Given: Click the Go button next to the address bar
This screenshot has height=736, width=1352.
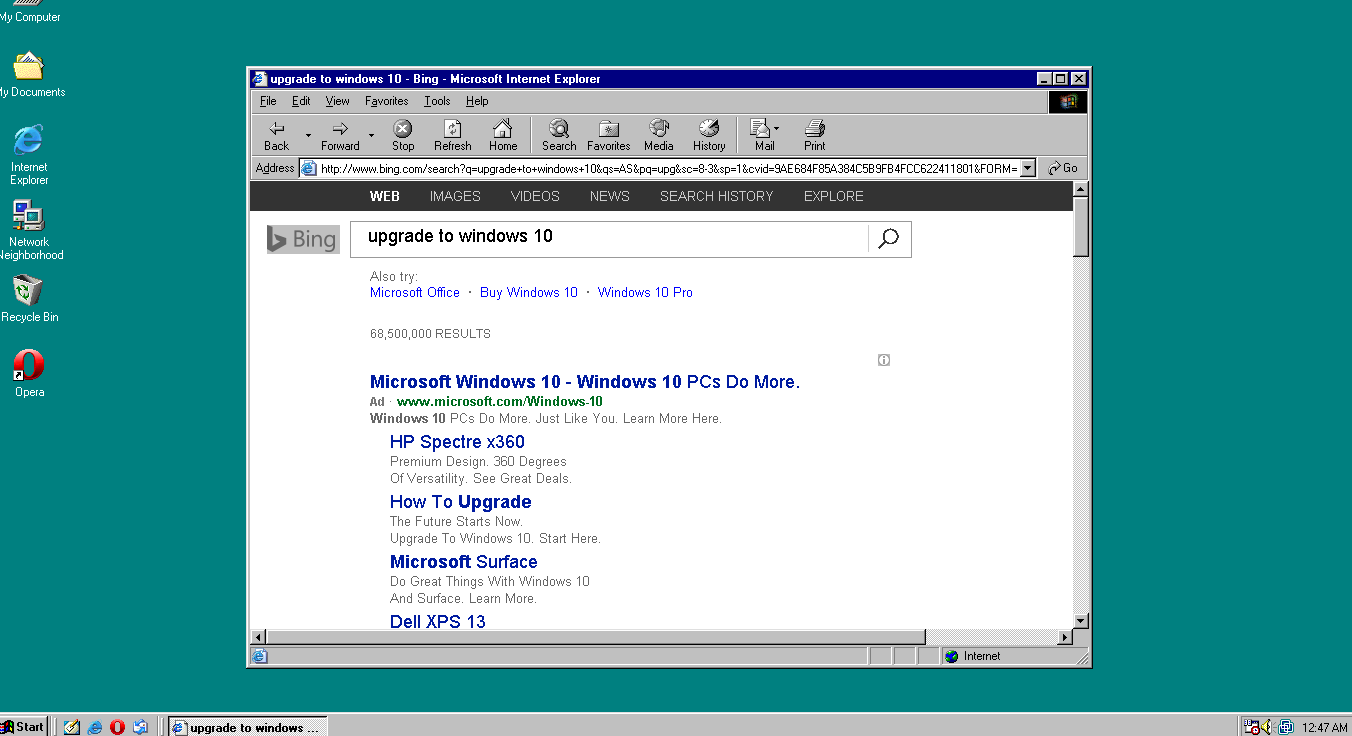Looking at the screenshot, I should [1063, 168].
